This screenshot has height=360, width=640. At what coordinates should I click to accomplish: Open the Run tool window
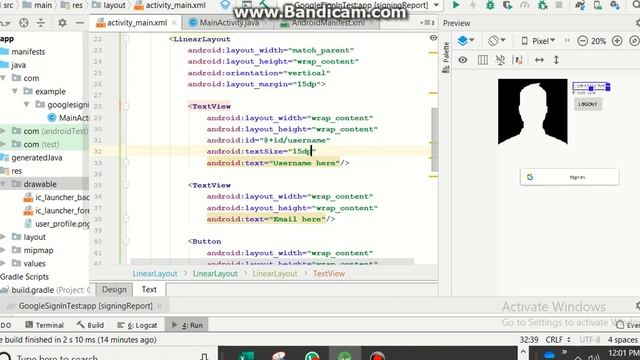tap(187, 325)
